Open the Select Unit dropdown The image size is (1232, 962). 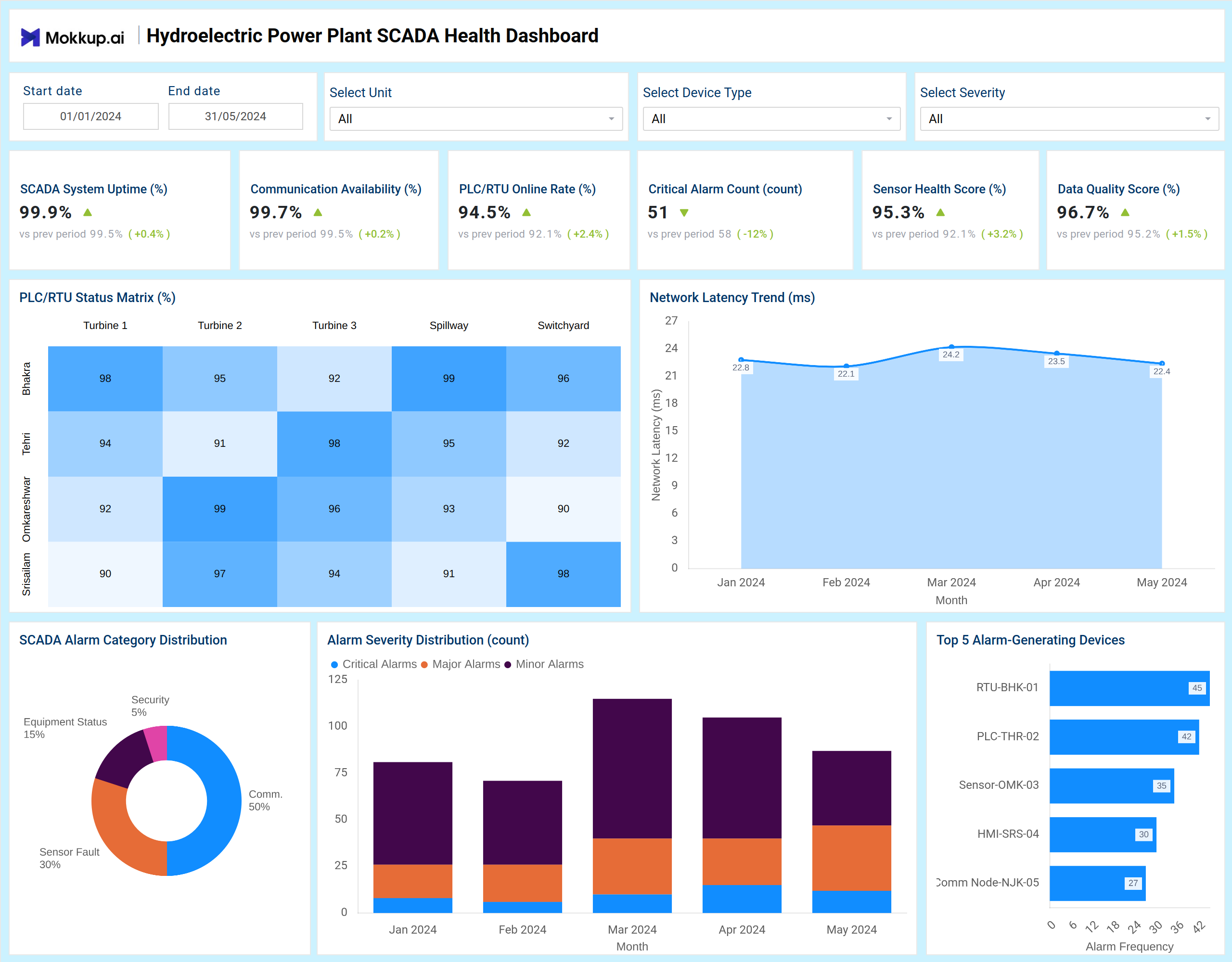(476, 119)
